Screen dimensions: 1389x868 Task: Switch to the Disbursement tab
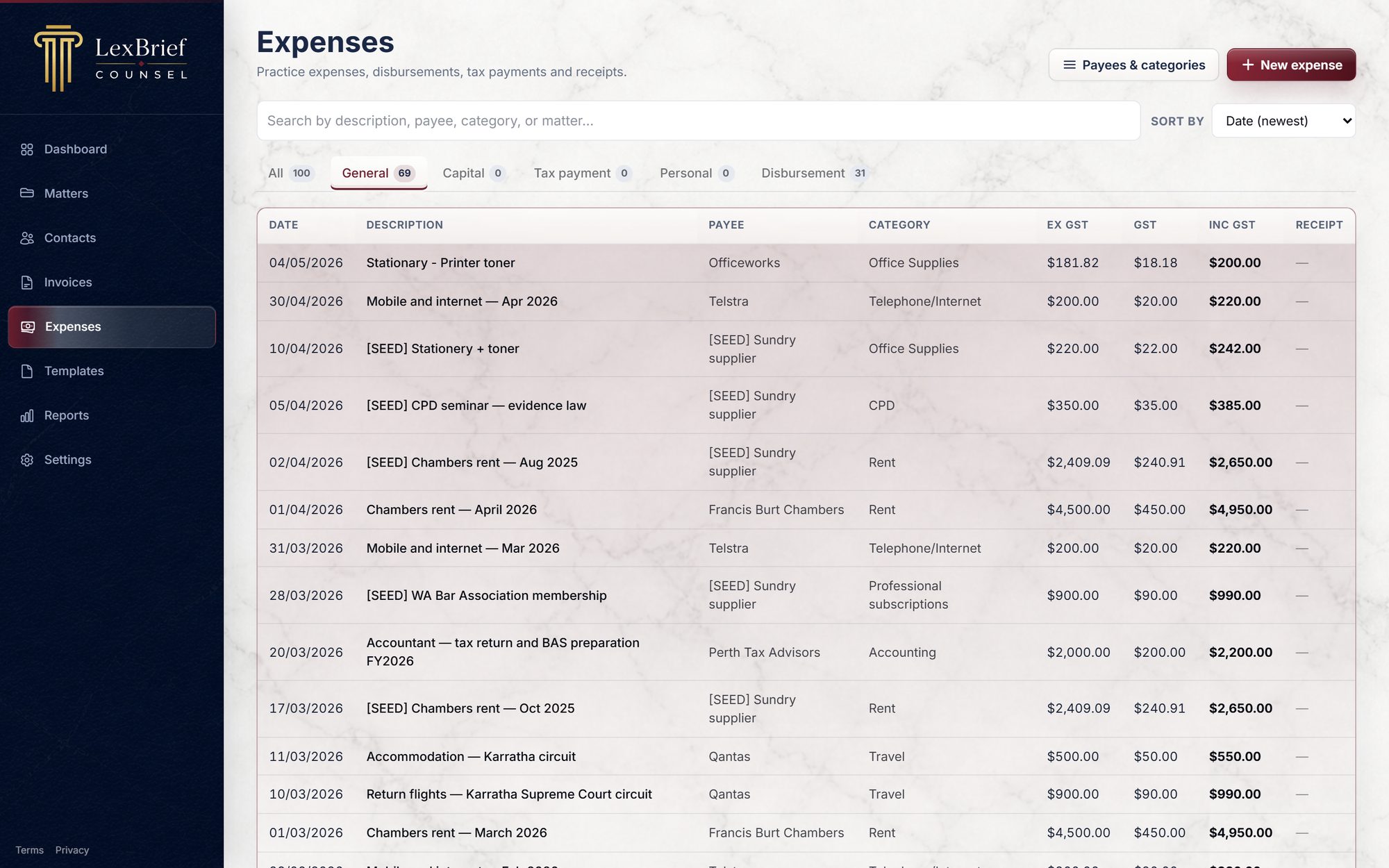click(815, 173)
